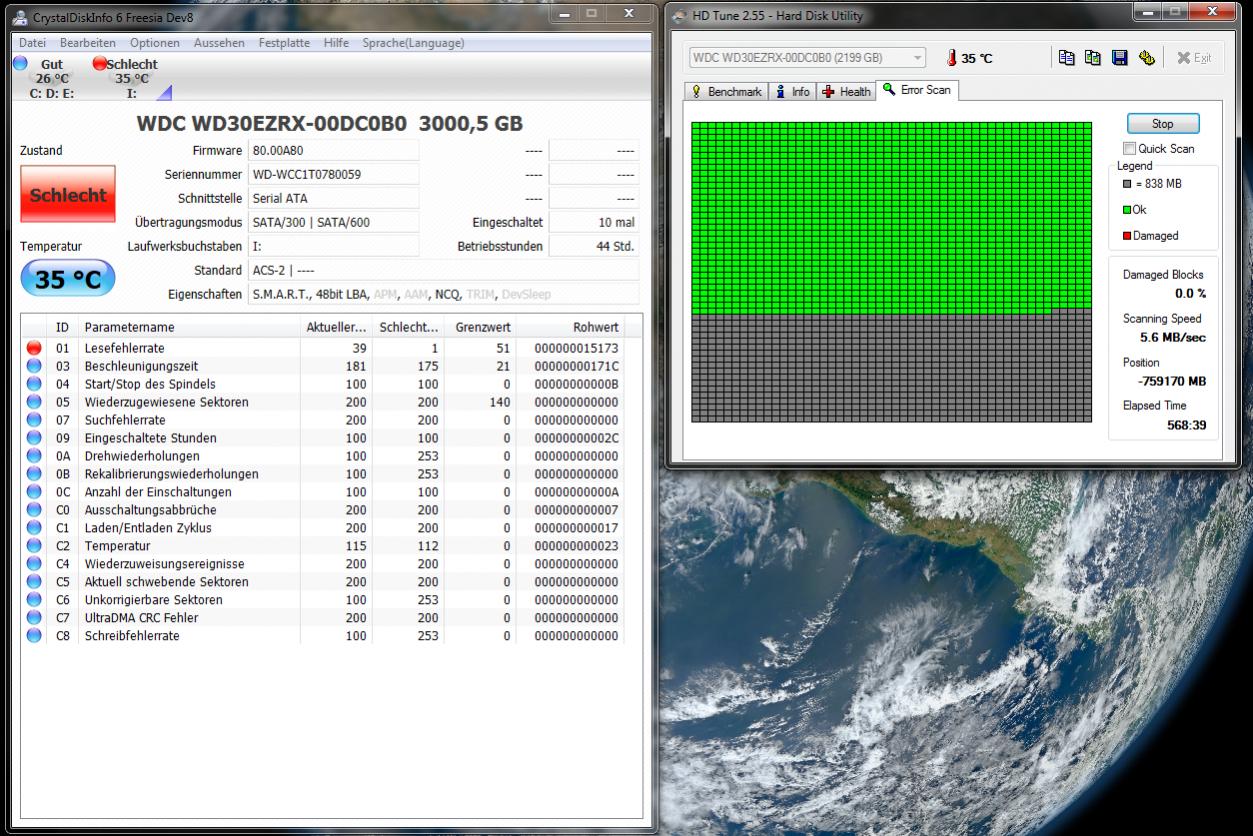Click blue status dot for Unkorrigierbare Sektoren
Screen dimensions: 1253x836
pyautogui.click(x=35, y=600)
